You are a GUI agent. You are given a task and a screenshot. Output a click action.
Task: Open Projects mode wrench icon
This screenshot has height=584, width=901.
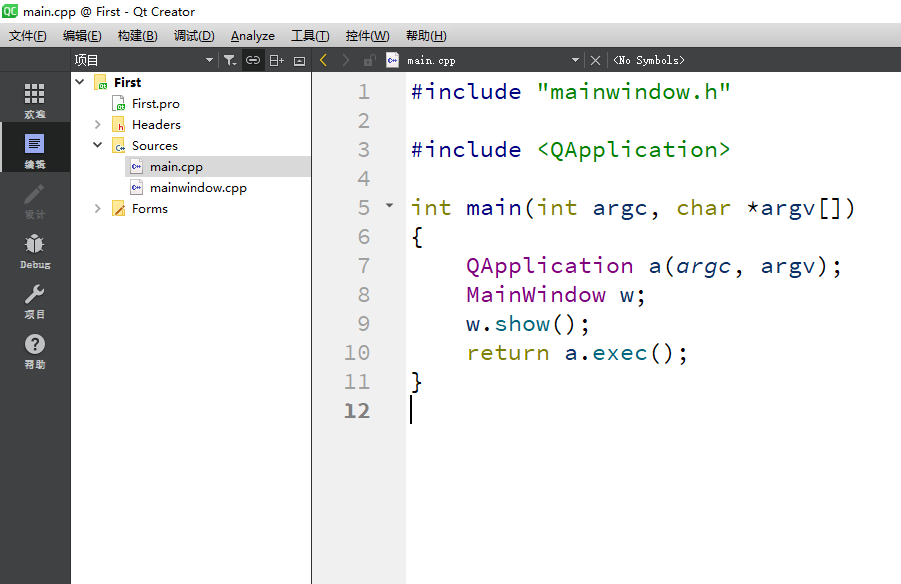34,294
